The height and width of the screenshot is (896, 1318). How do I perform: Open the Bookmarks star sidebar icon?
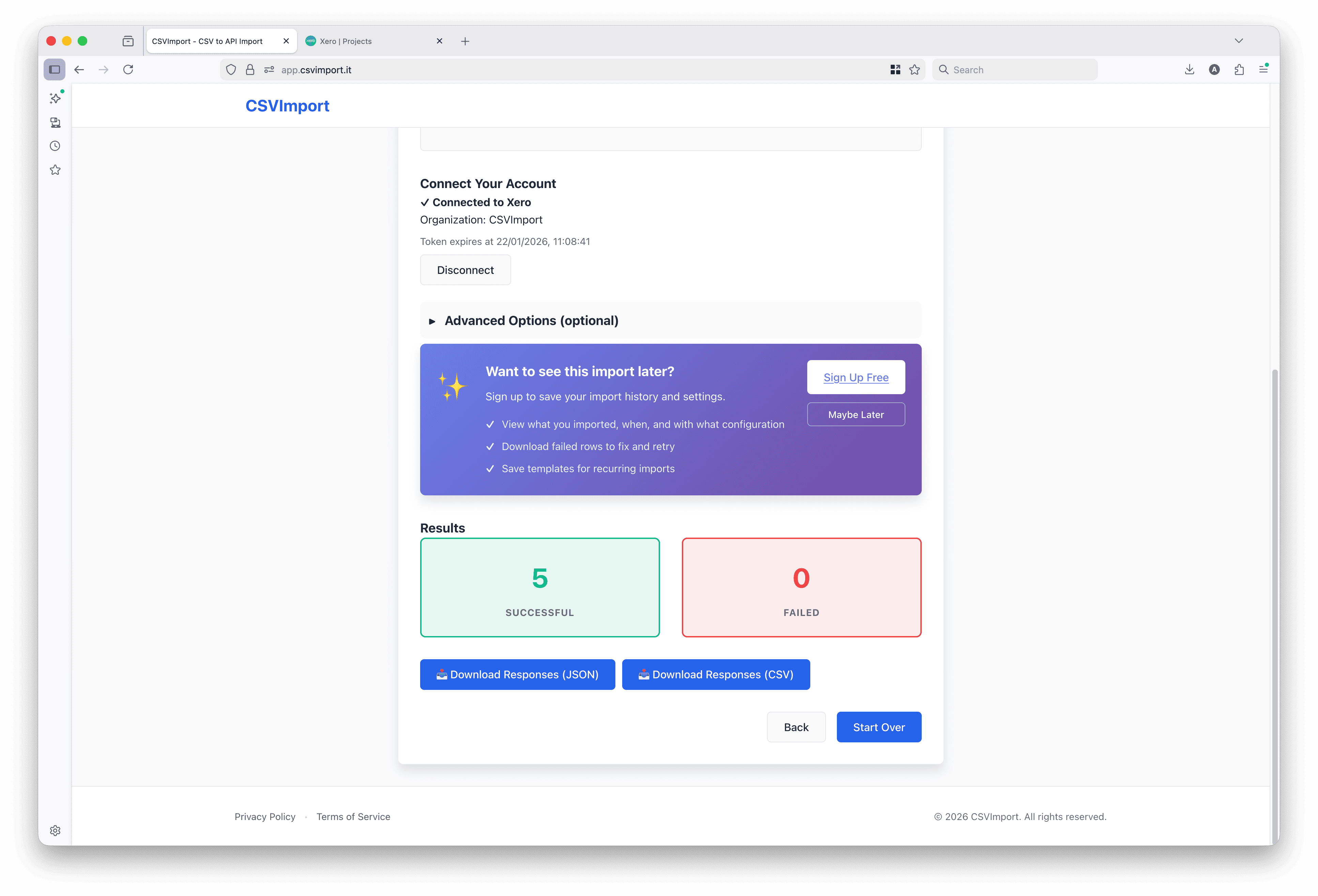(x=55, y=170)
